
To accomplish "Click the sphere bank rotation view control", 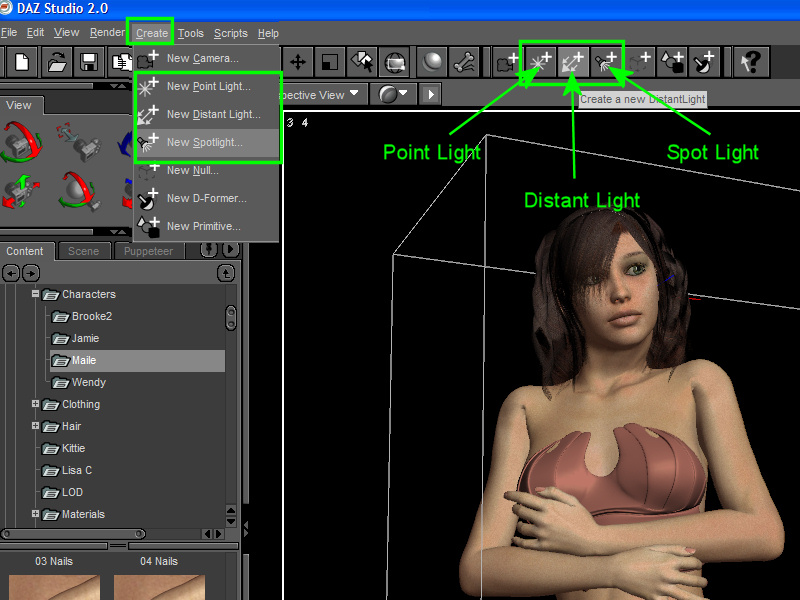I will point(79,192).
